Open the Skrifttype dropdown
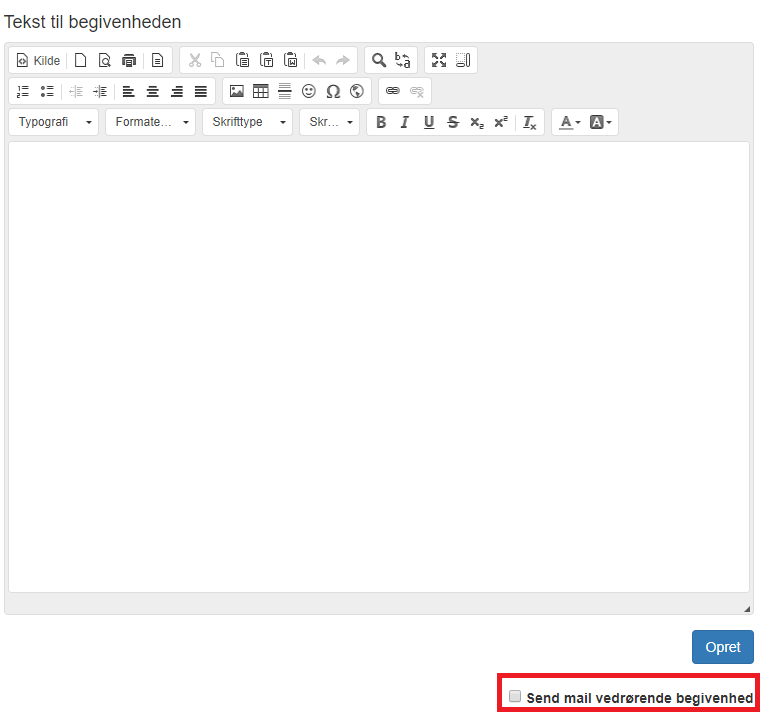Viewport: 771px width, 713px height. coord(247,122)
